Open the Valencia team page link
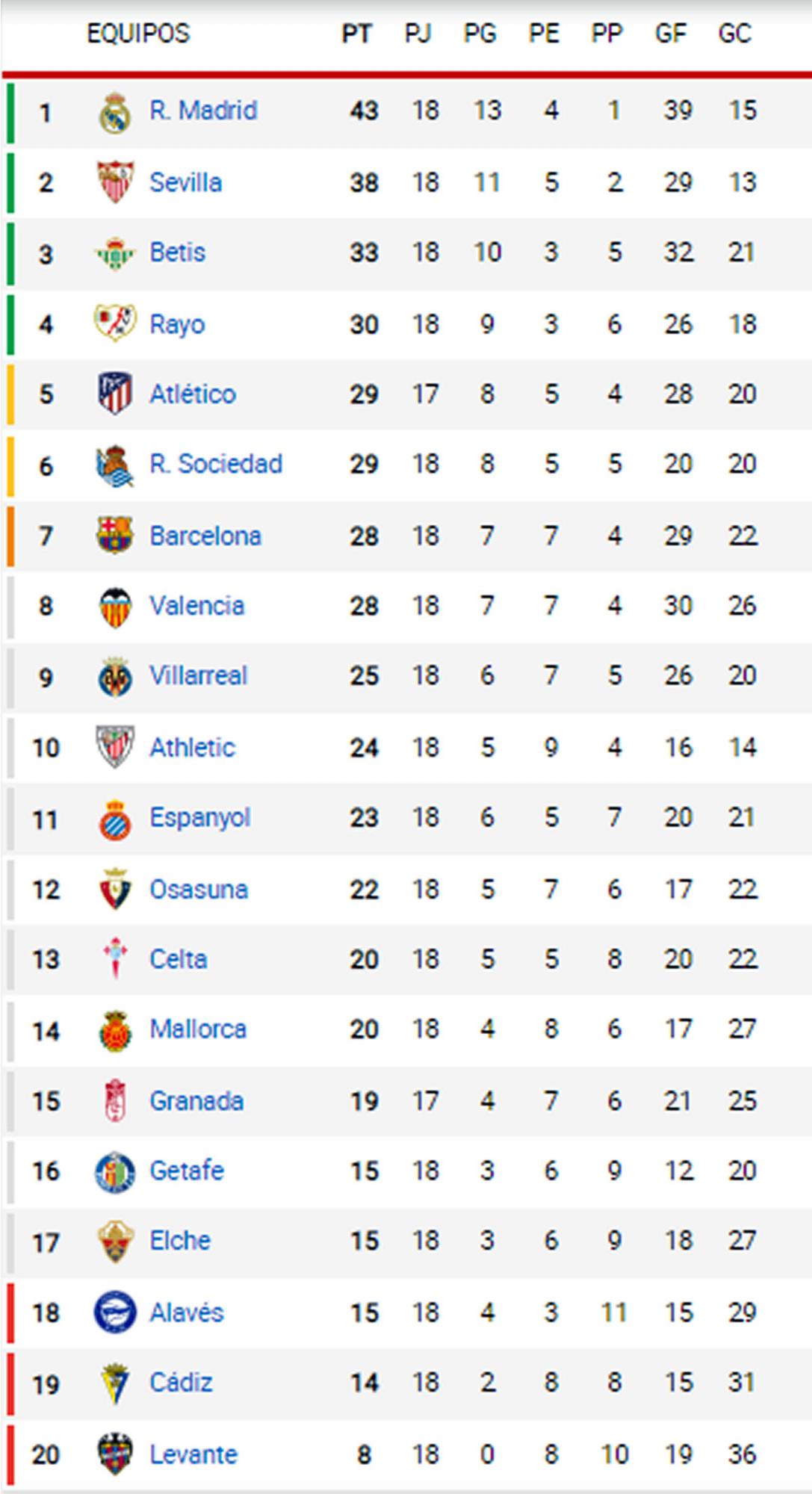 tap(196, 606)
